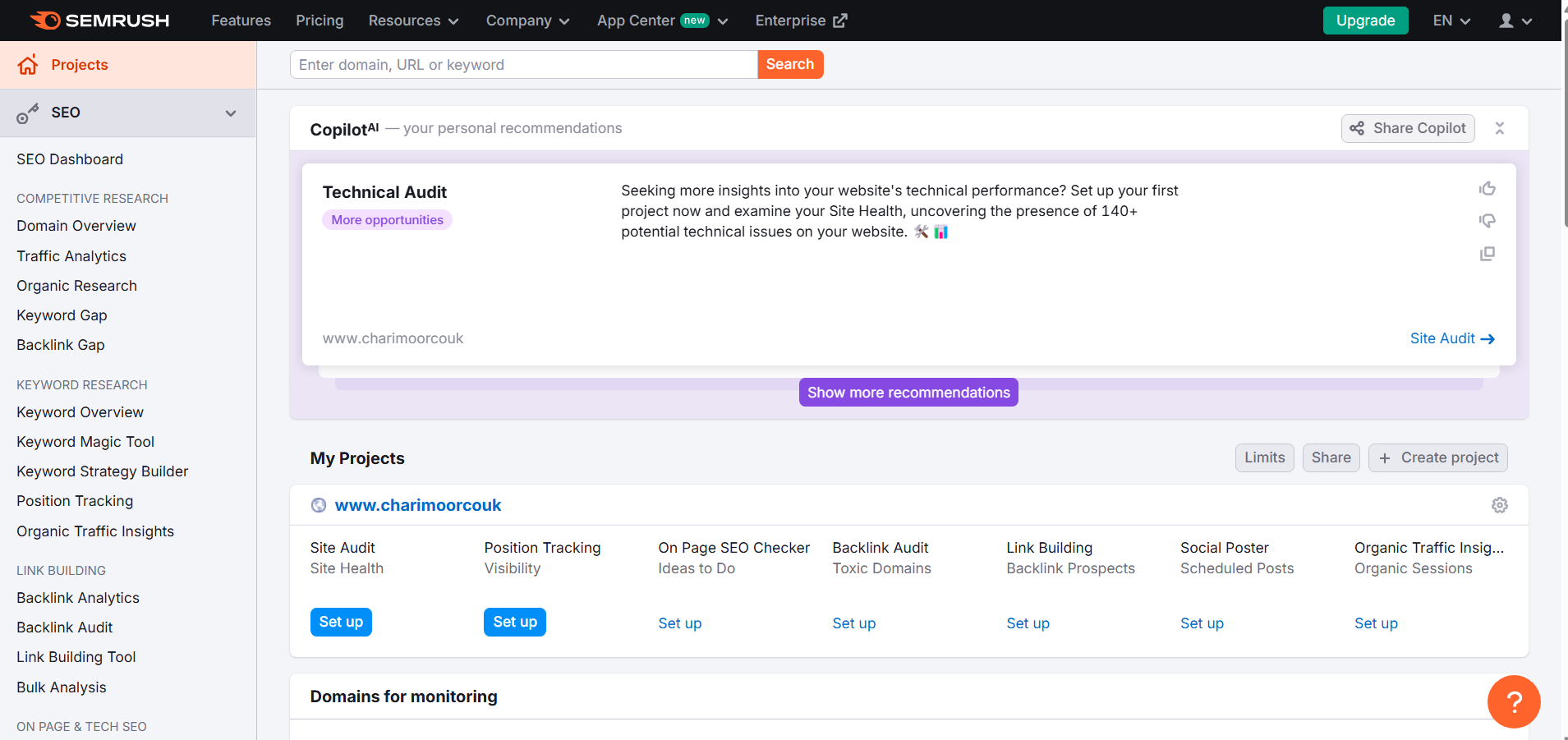Open the user profile dropdown
The width and height of the screenshot is (1568, 740).
(1515, 21)
